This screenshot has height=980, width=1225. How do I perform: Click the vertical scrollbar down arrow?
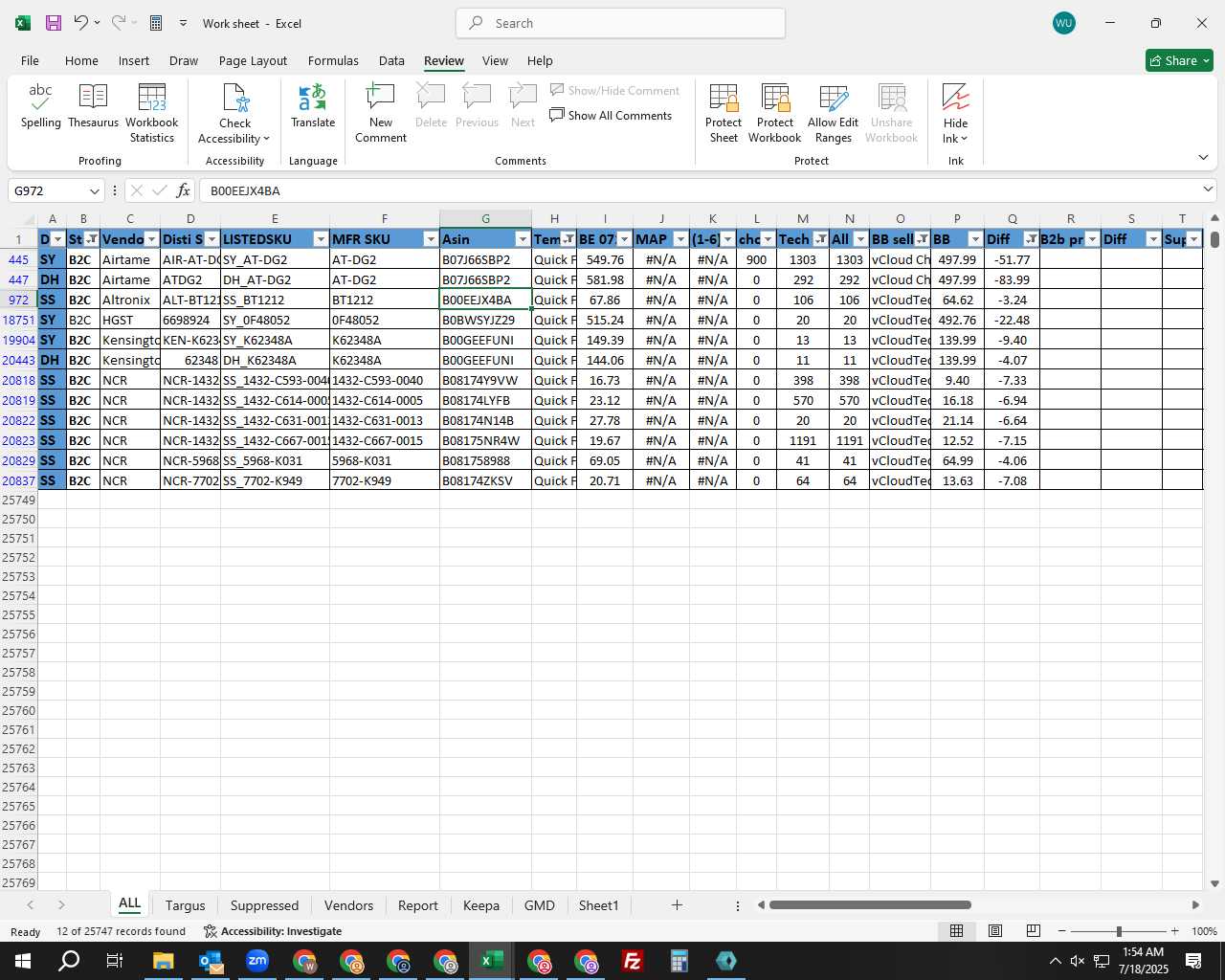tap(1215, 884)
